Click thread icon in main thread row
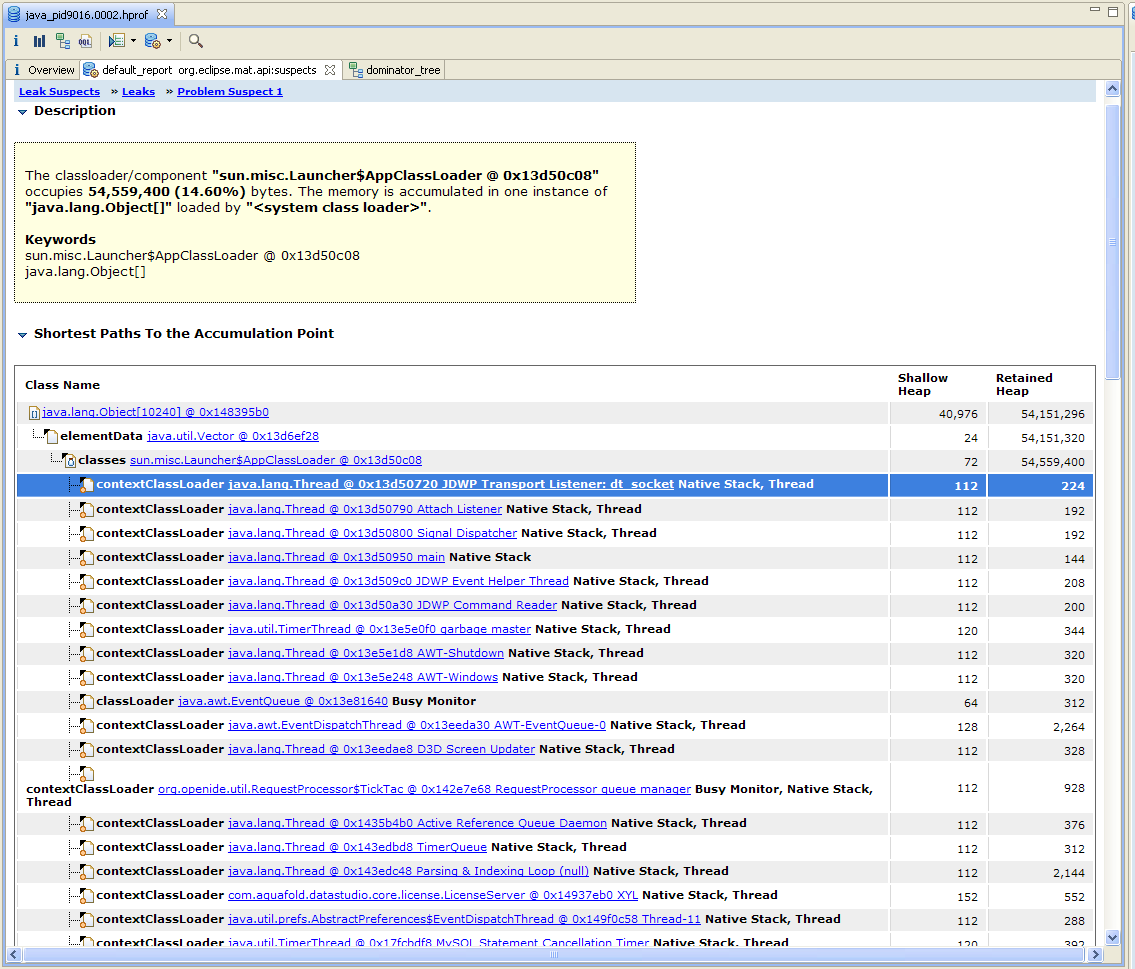The image size is (1135, 969). [87, 558]
